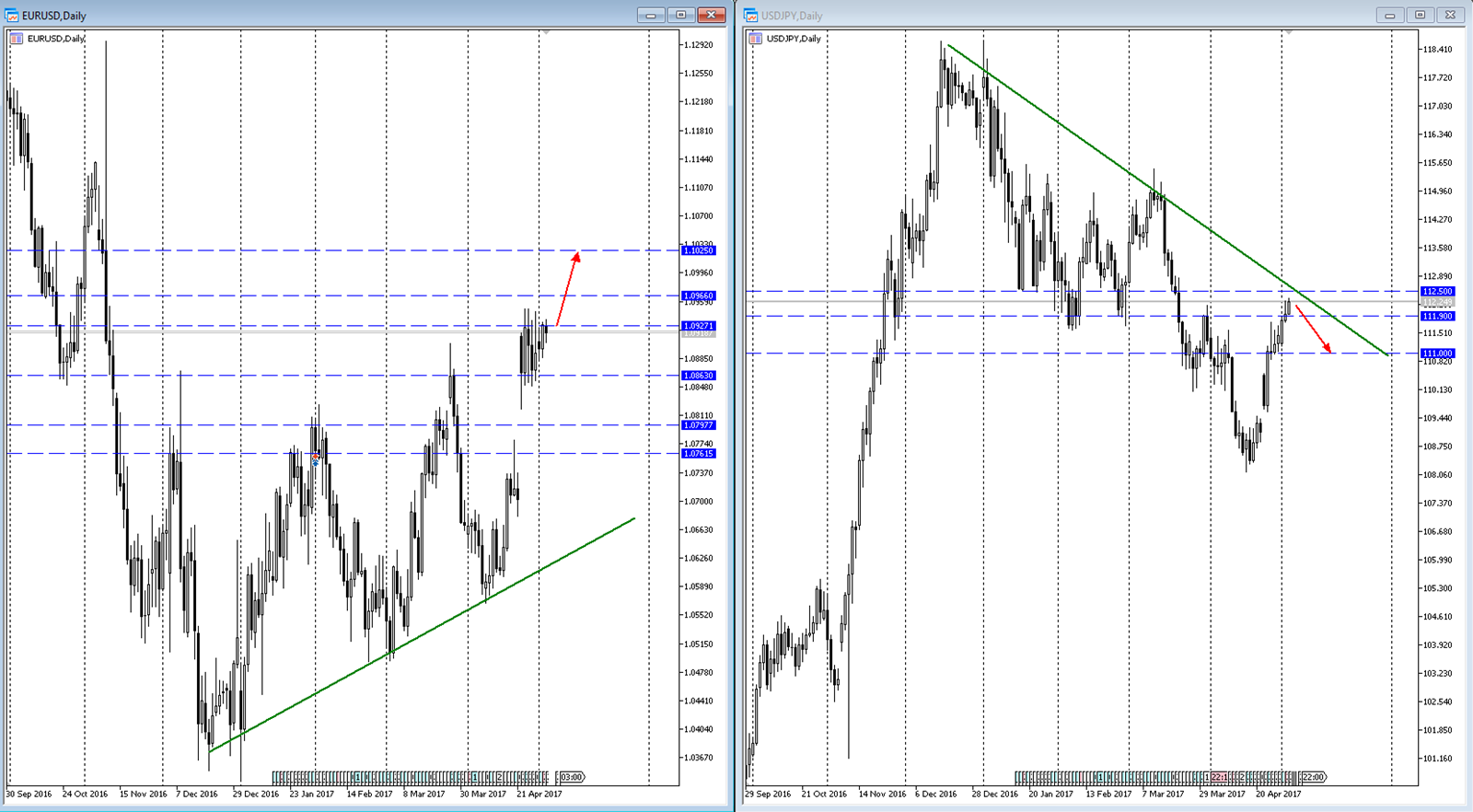This screenshot has height=812, width=1473.
Task: Click the chart icon beside USDJPY,Daily label
Action: [756, 39]
